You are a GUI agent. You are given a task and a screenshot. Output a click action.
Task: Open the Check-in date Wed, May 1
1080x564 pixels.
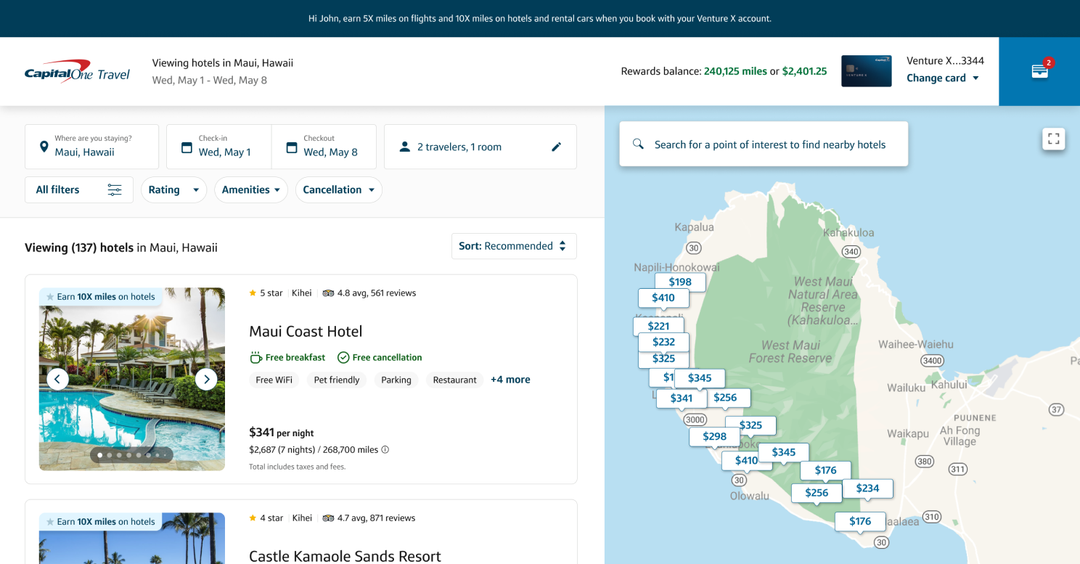coord(218,147)
